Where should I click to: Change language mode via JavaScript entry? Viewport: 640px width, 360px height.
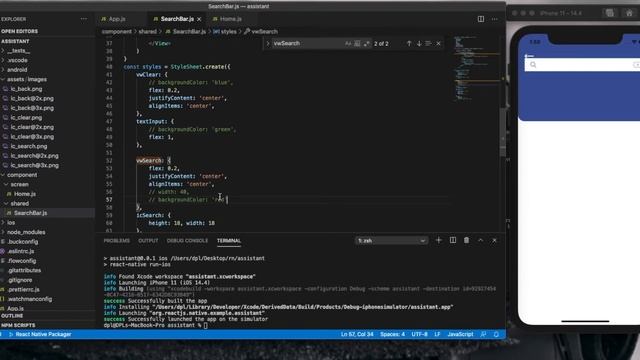click(460, 334)
